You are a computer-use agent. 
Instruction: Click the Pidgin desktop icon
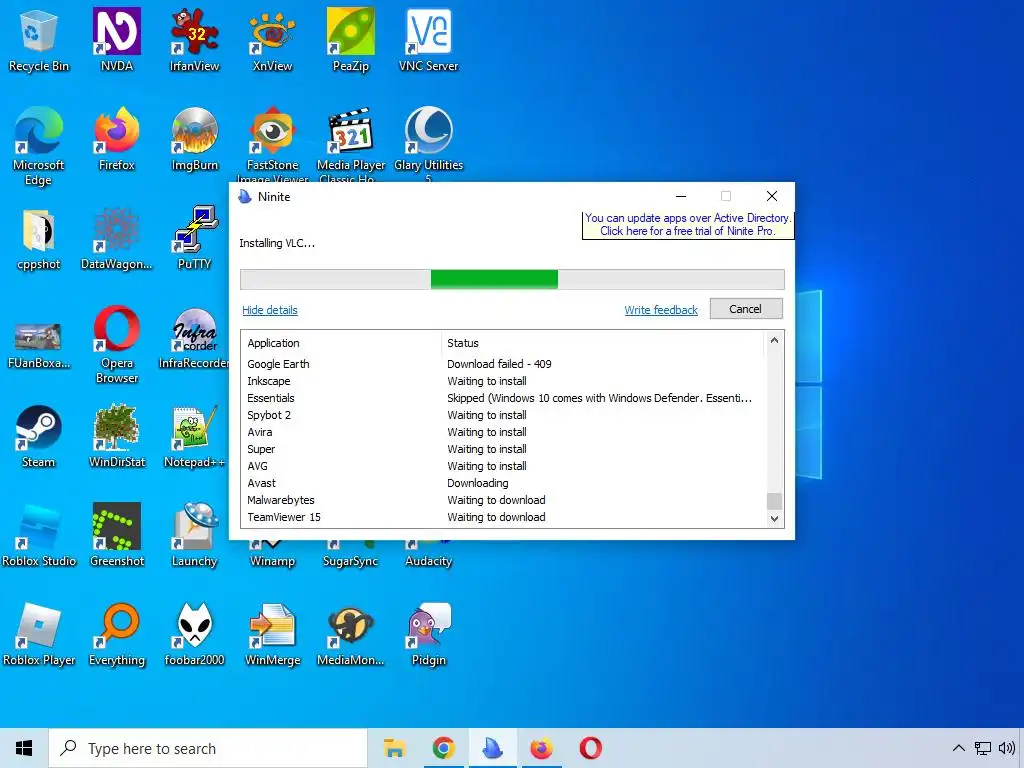pos(428,635)
